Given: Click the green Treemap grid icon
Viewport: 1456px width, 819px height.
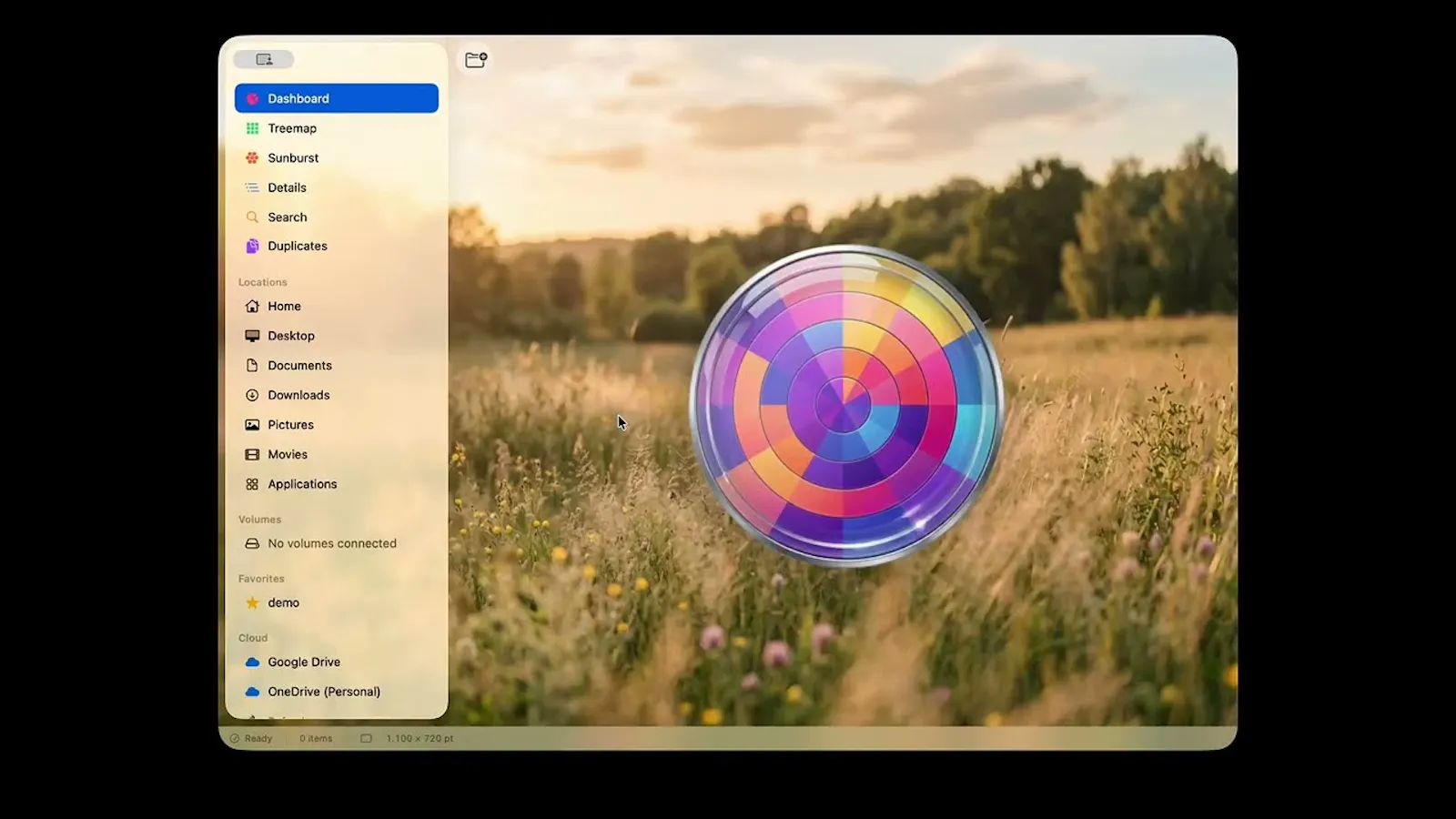Looking at the screenshot, I should click(x=252, y=128).
